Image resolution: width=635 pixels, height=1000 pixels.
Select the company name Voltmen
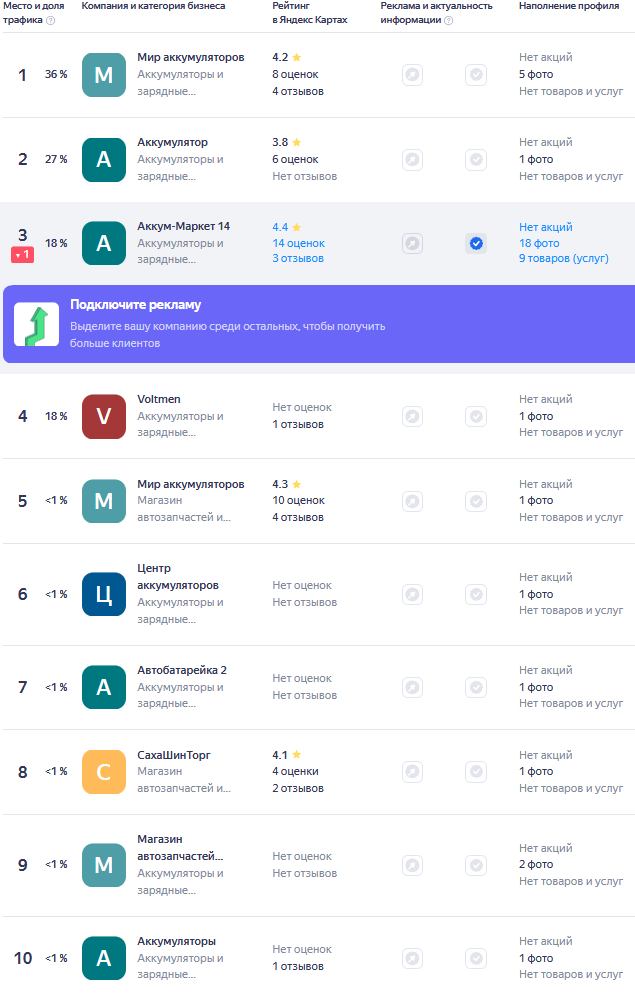[159, 399]
